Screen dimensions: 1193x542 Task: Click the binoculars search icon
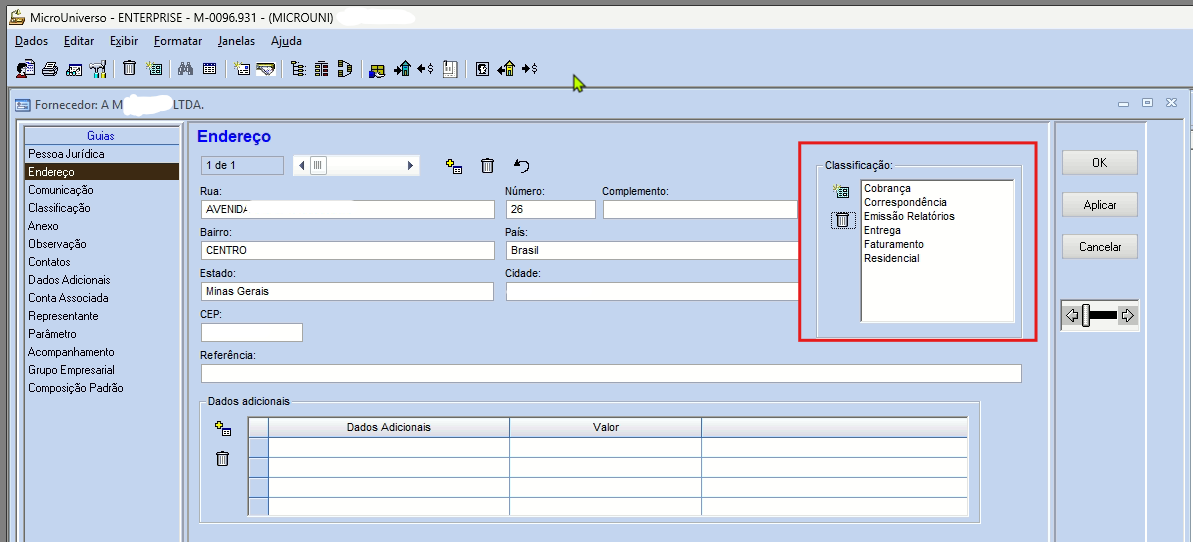[x=185, y=69]
